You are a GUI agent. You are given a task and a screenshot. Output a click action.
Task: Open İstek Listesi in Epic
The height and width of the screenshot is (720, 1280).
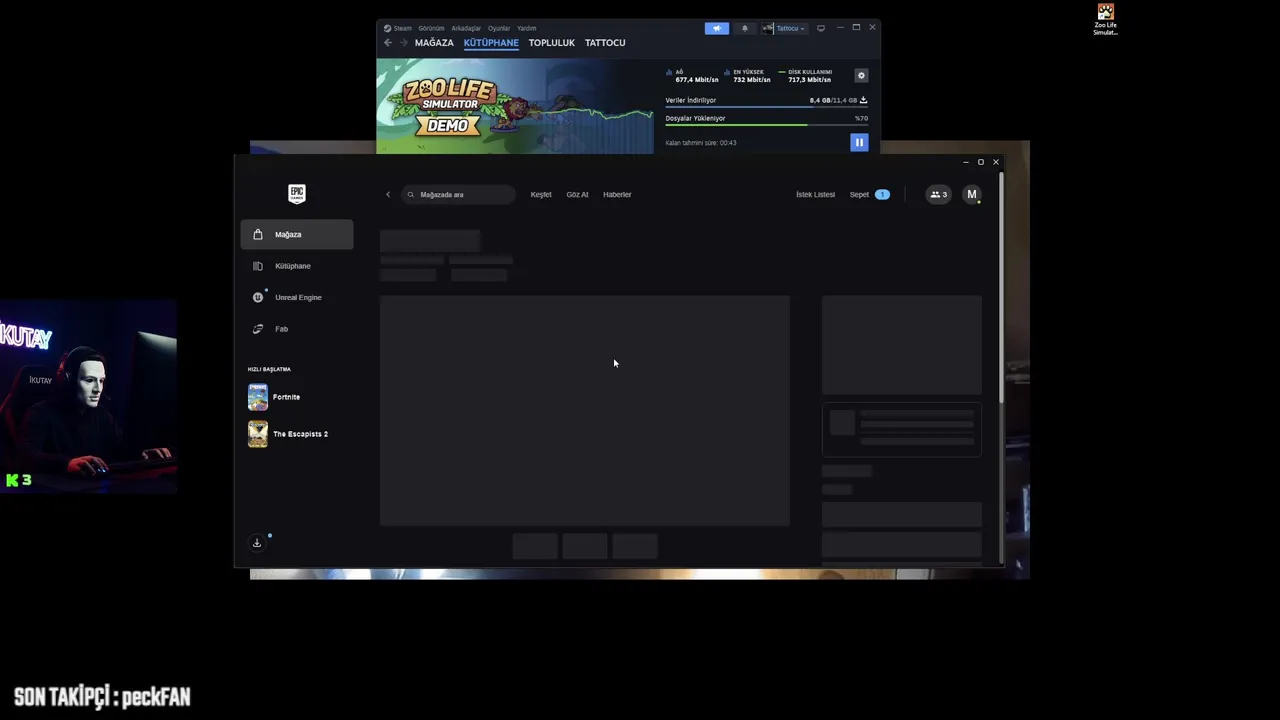(x=815, y=194)
